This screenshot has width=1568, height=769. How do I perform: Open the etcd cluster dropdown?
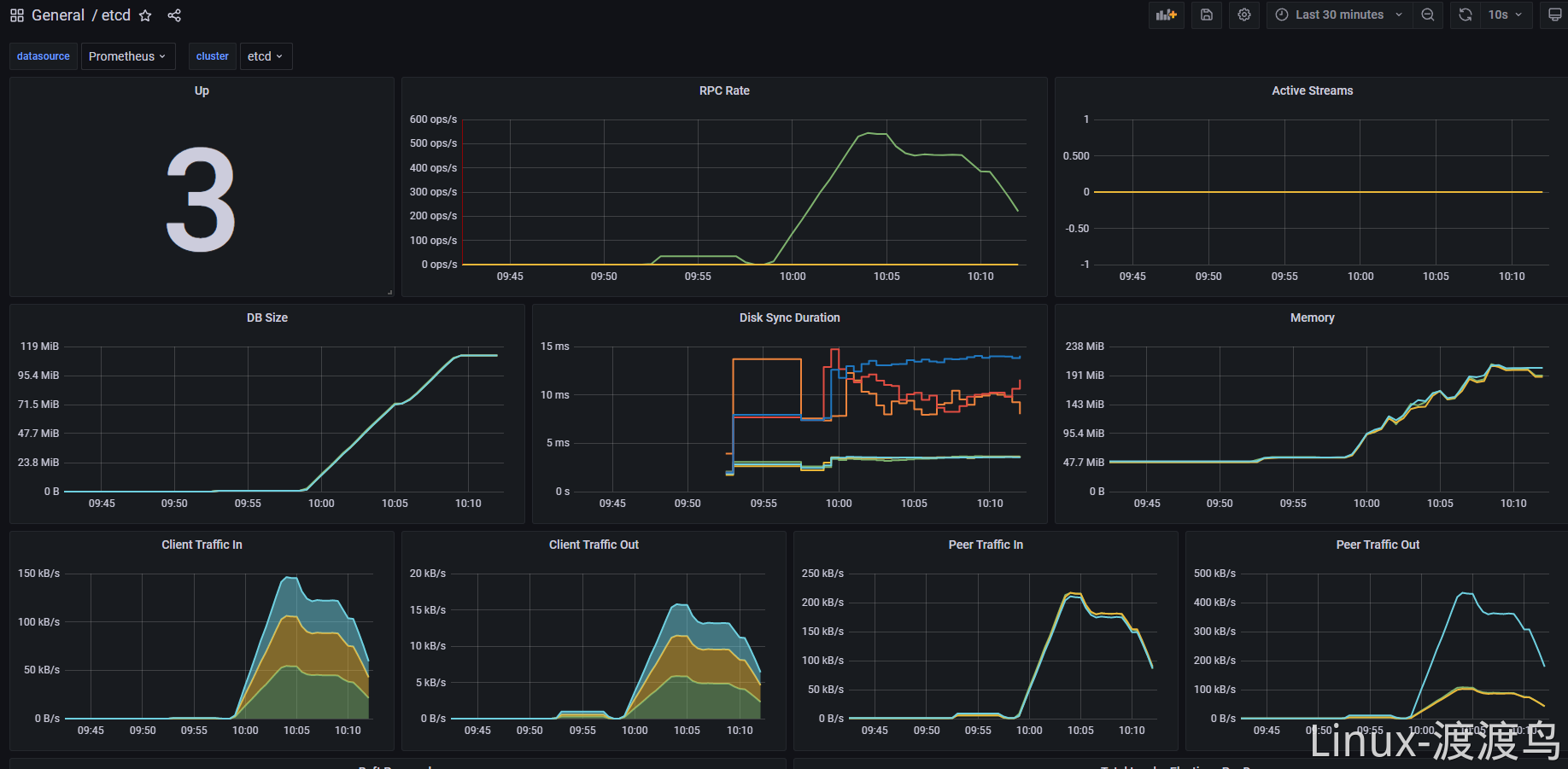(266, 56)
